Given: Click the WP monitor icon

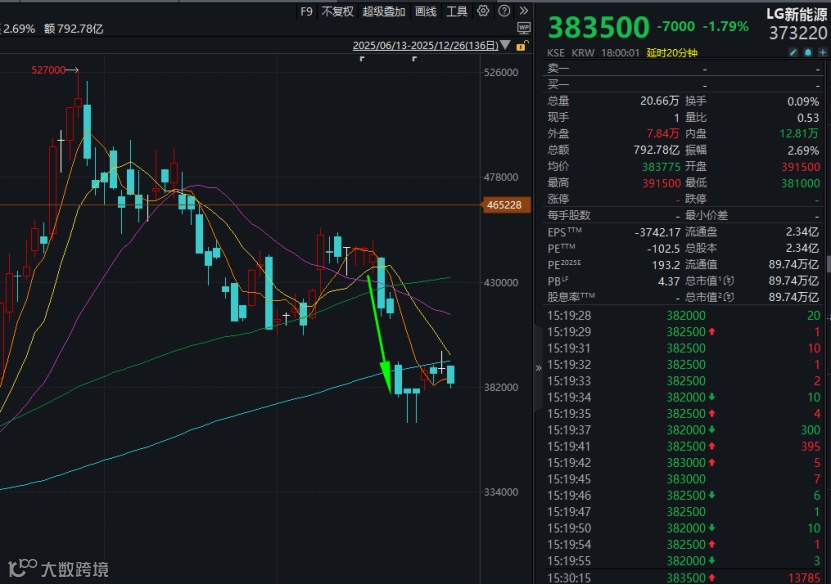Looking at the screenshot, I should click(524, 28).
